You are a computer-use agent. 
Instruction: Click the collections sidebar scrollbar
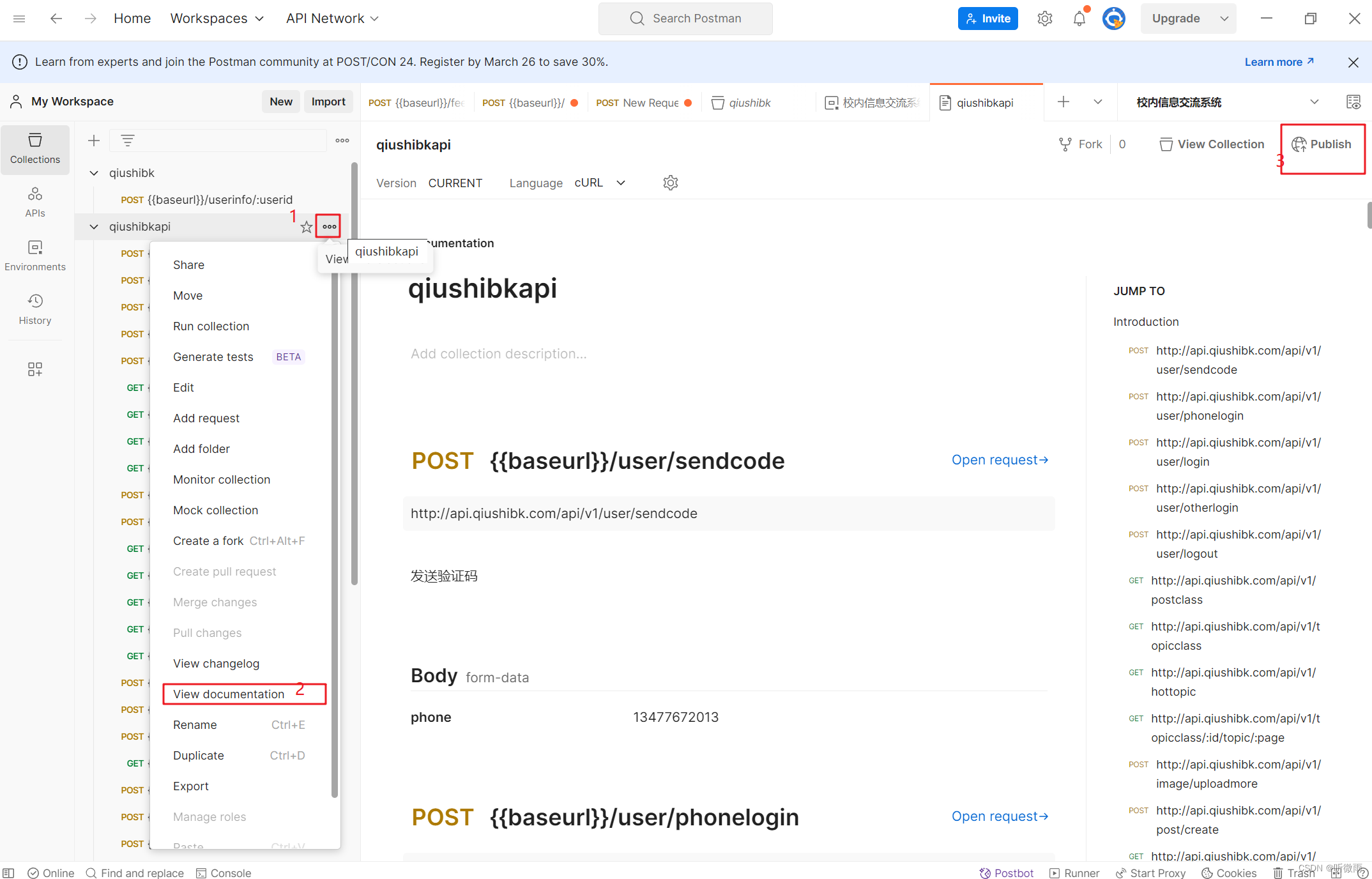click(x=354, y=374)
